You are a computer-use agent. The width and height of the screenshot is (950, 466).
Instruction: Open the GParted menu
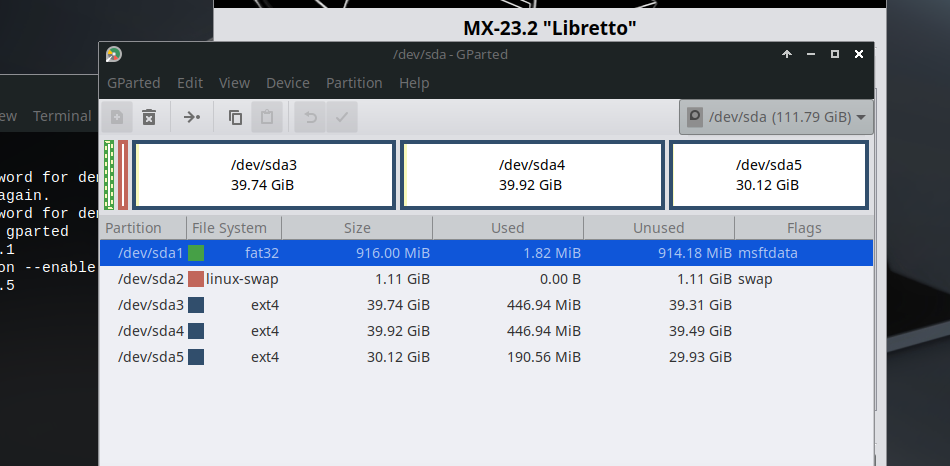click(134, 83)
